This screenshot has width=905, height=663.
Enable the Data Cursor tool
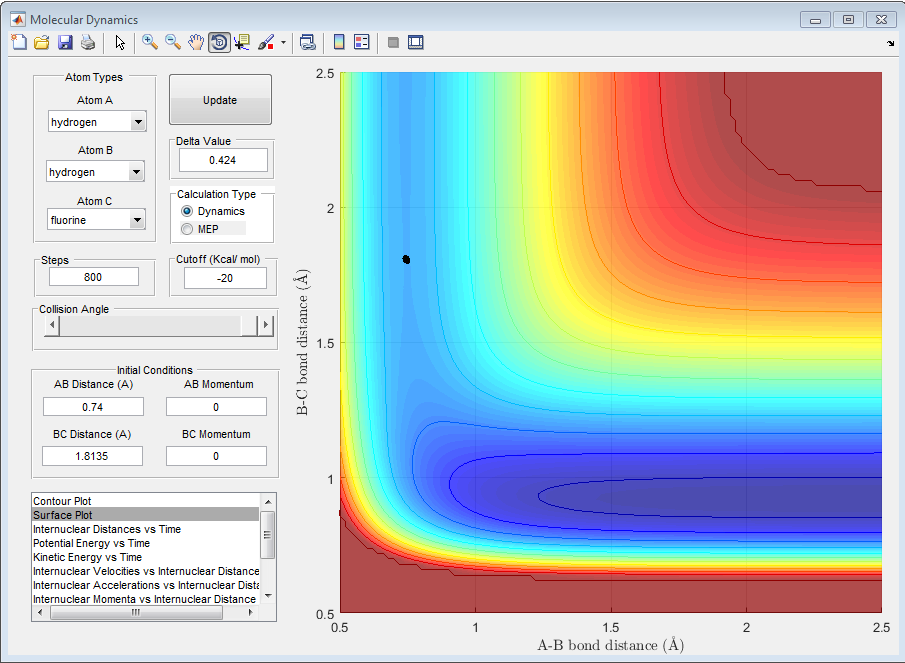tap(243, 42)
